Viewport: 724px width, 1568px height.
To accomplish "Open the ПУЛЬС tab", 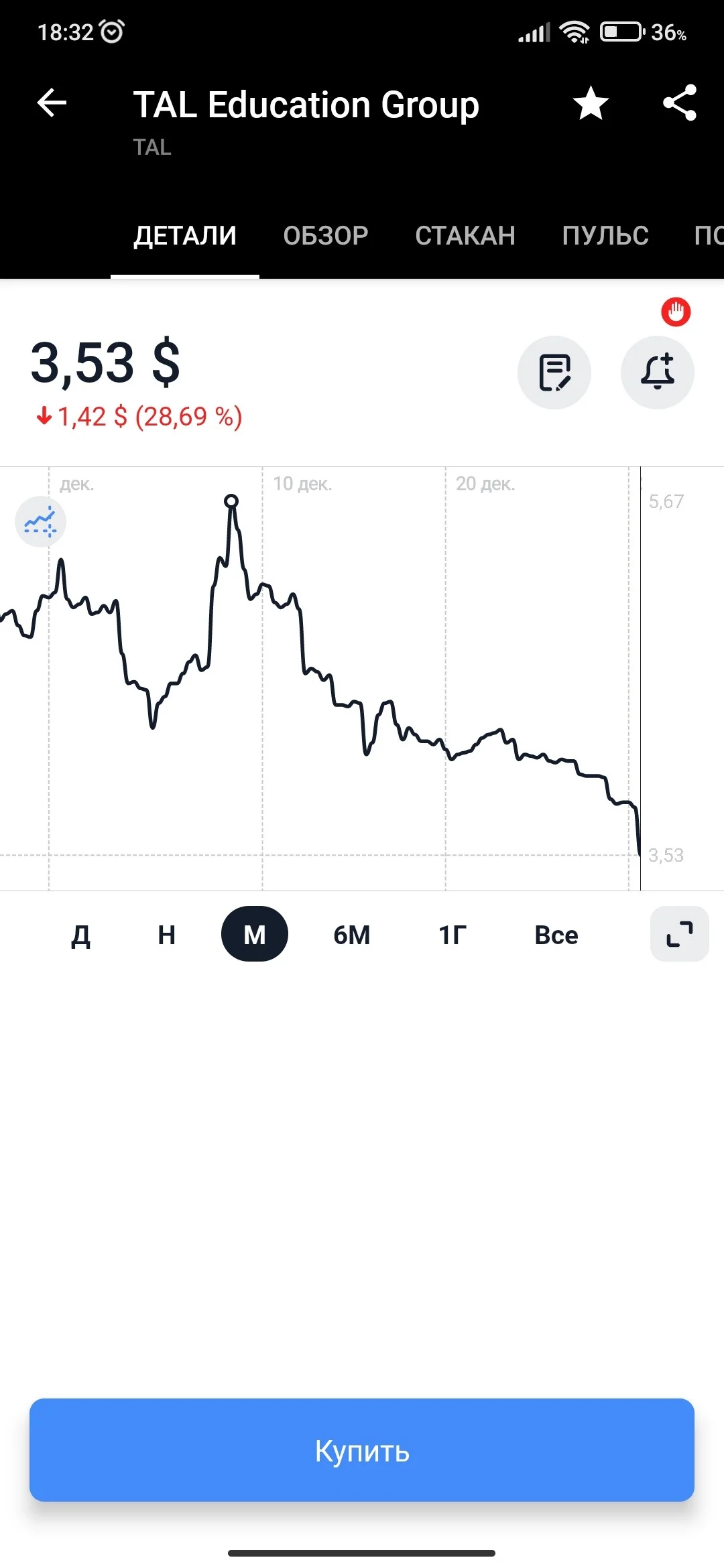I will [x=605, y=236].
